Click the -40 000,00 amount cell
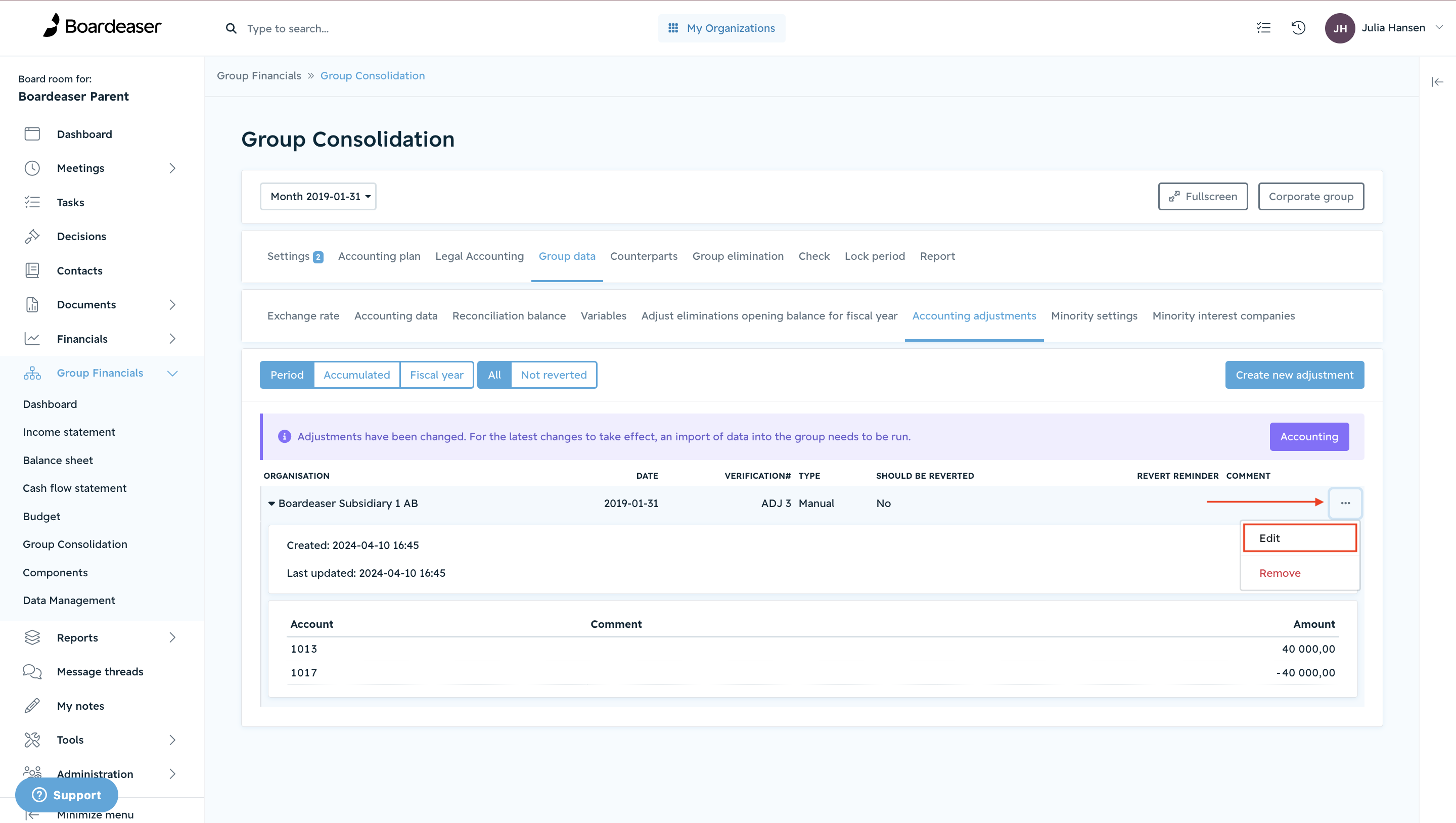This screenshot has width=1456, height=823. [x=1306, y=673]
